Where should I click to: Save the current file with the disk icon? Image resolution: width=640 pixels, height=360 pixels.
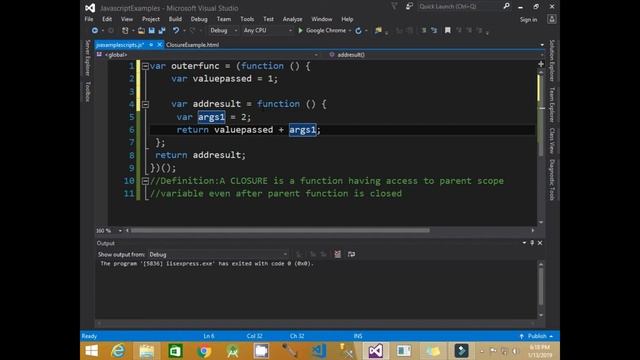tap(151, 31)
